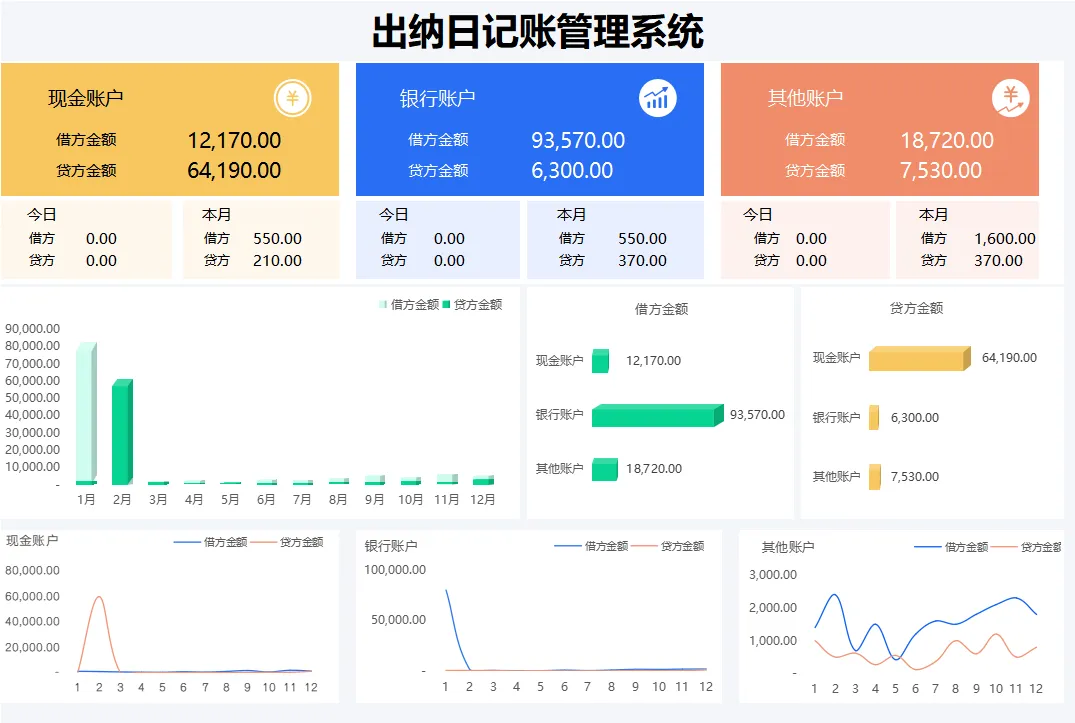Click the blue 借方金额 legend in 其他账户 line chart
Viewport: 1075px width, 723px height.
(951, 547)
